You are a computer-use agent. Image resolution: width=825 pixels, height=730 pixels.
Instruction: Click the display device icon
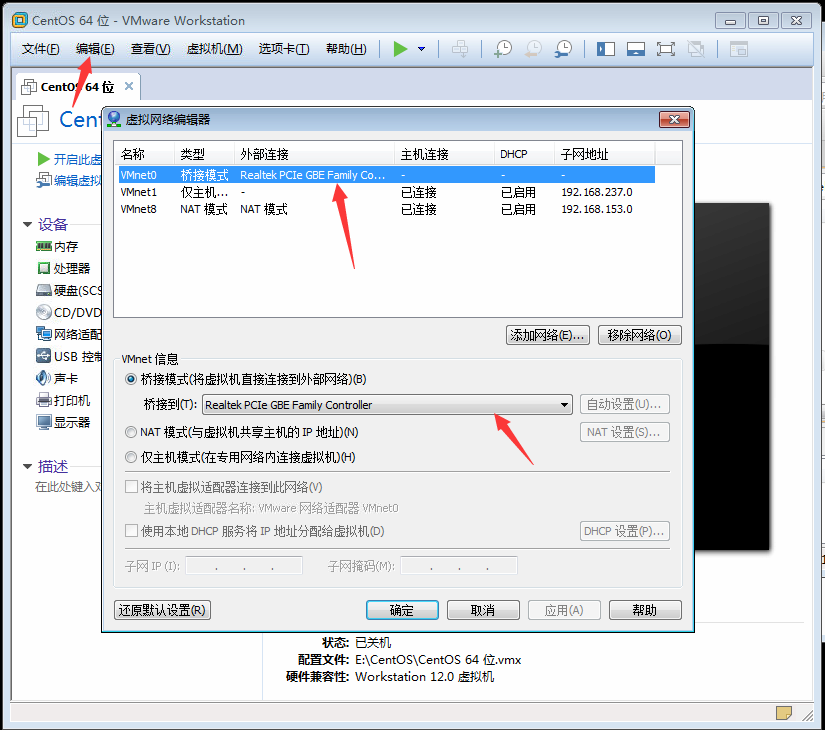click(44, 422)
